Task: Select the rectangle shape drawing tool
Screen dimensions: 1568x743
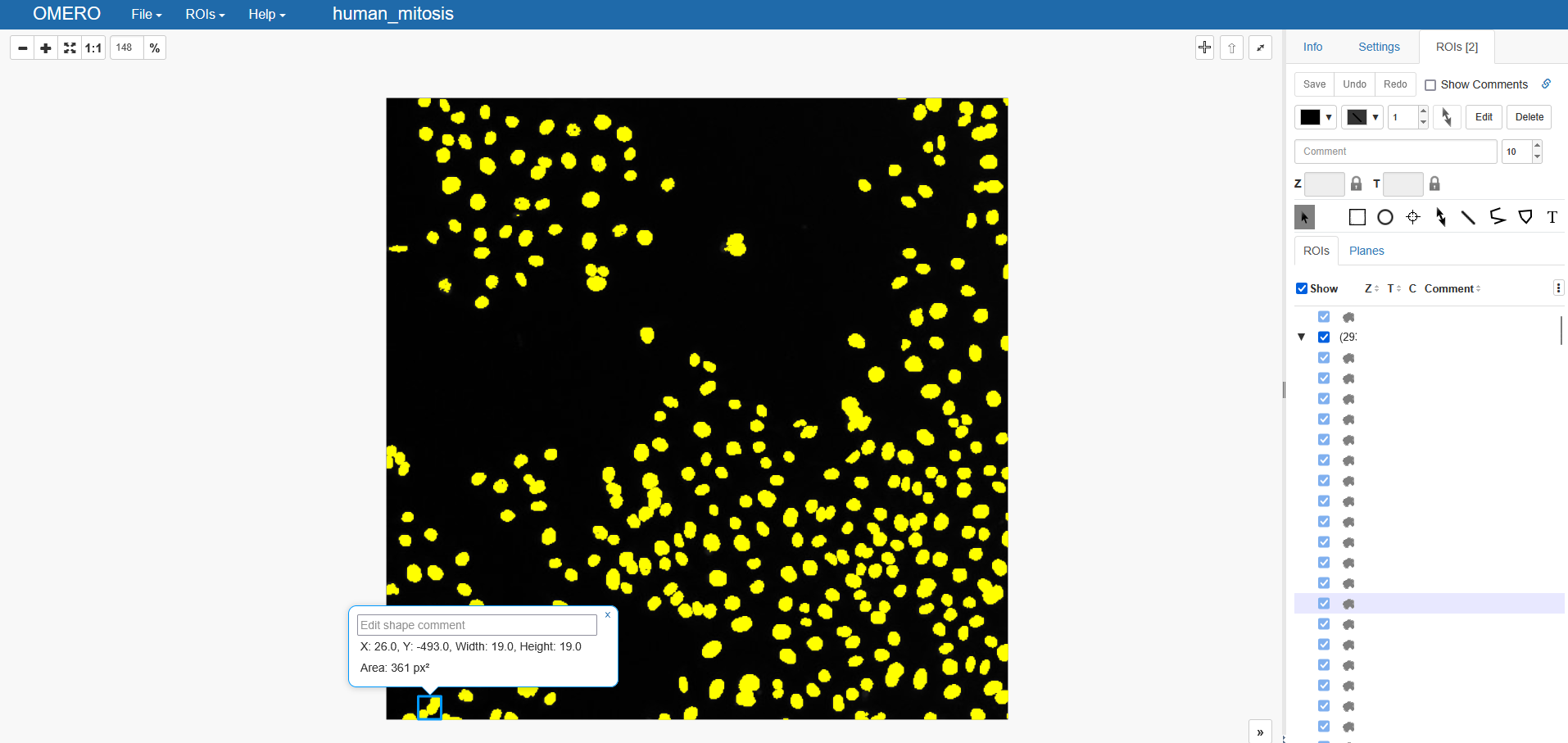Action: (1357, 217)
